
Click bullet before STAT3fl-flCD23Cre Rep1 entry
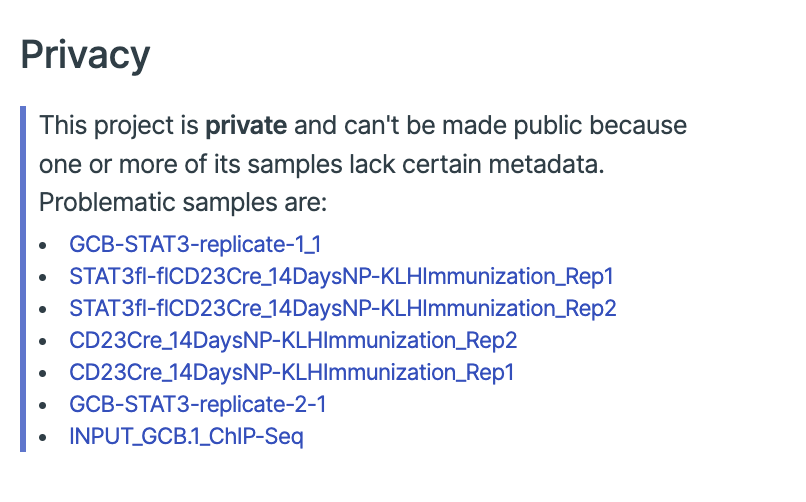coord(41,276)
